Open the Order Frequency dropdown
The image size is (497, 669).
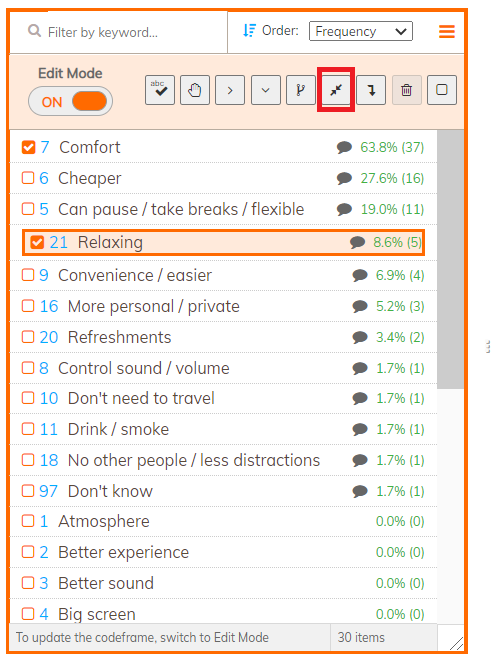click(x=360, y=31)
